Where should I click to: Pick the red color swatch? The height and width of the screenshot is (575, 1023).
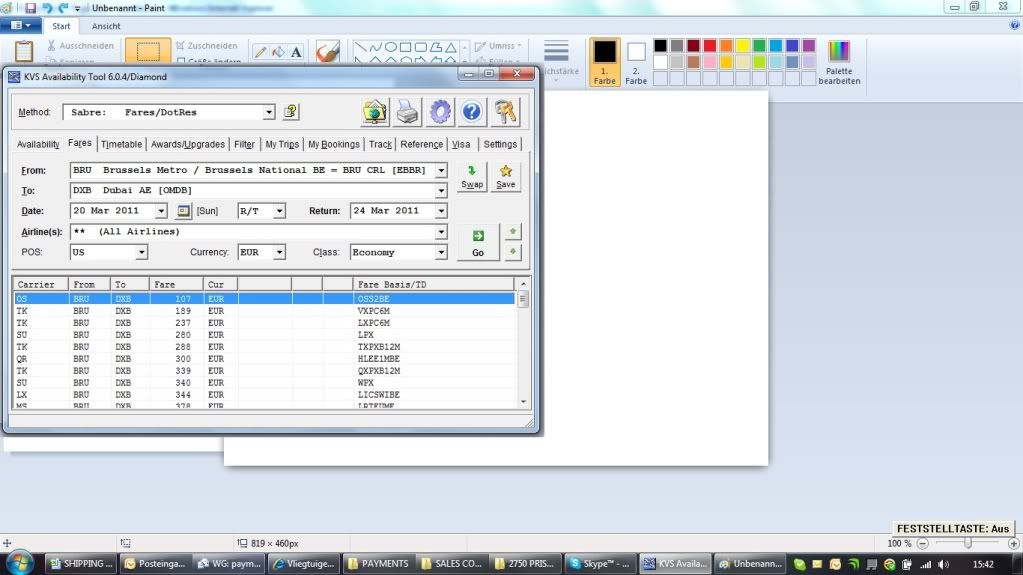710,46
